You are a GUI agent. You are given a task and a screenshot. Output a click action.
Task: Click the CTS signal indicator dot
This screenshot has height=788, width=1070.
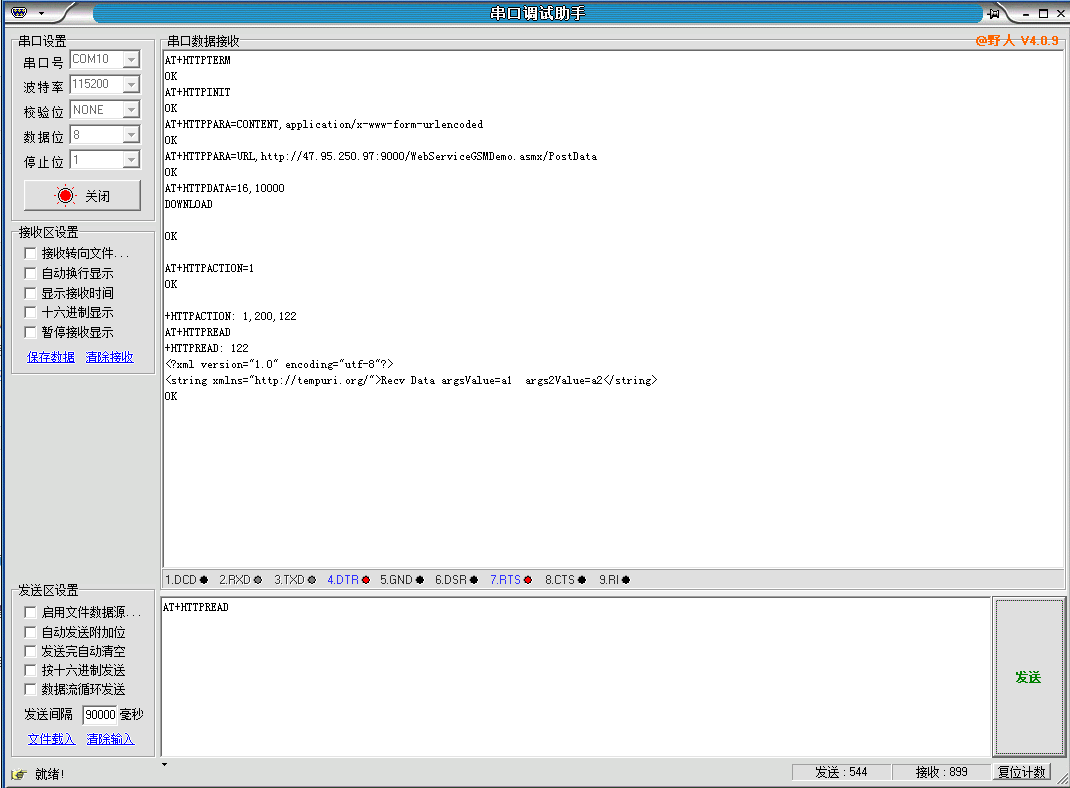coord(581,580)
